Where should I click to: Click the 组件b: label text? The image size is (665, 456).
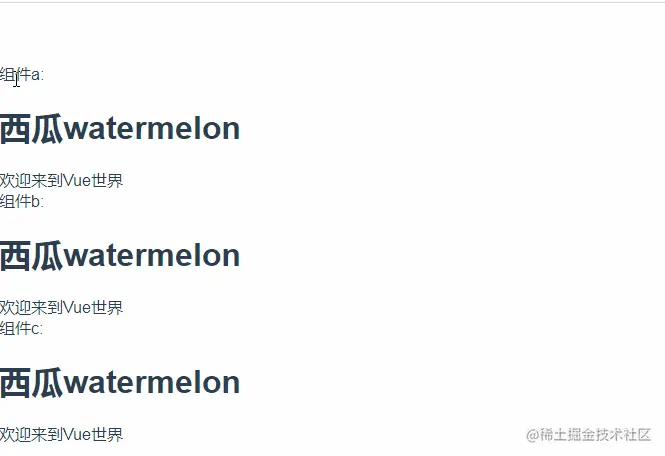pos(22,201)
